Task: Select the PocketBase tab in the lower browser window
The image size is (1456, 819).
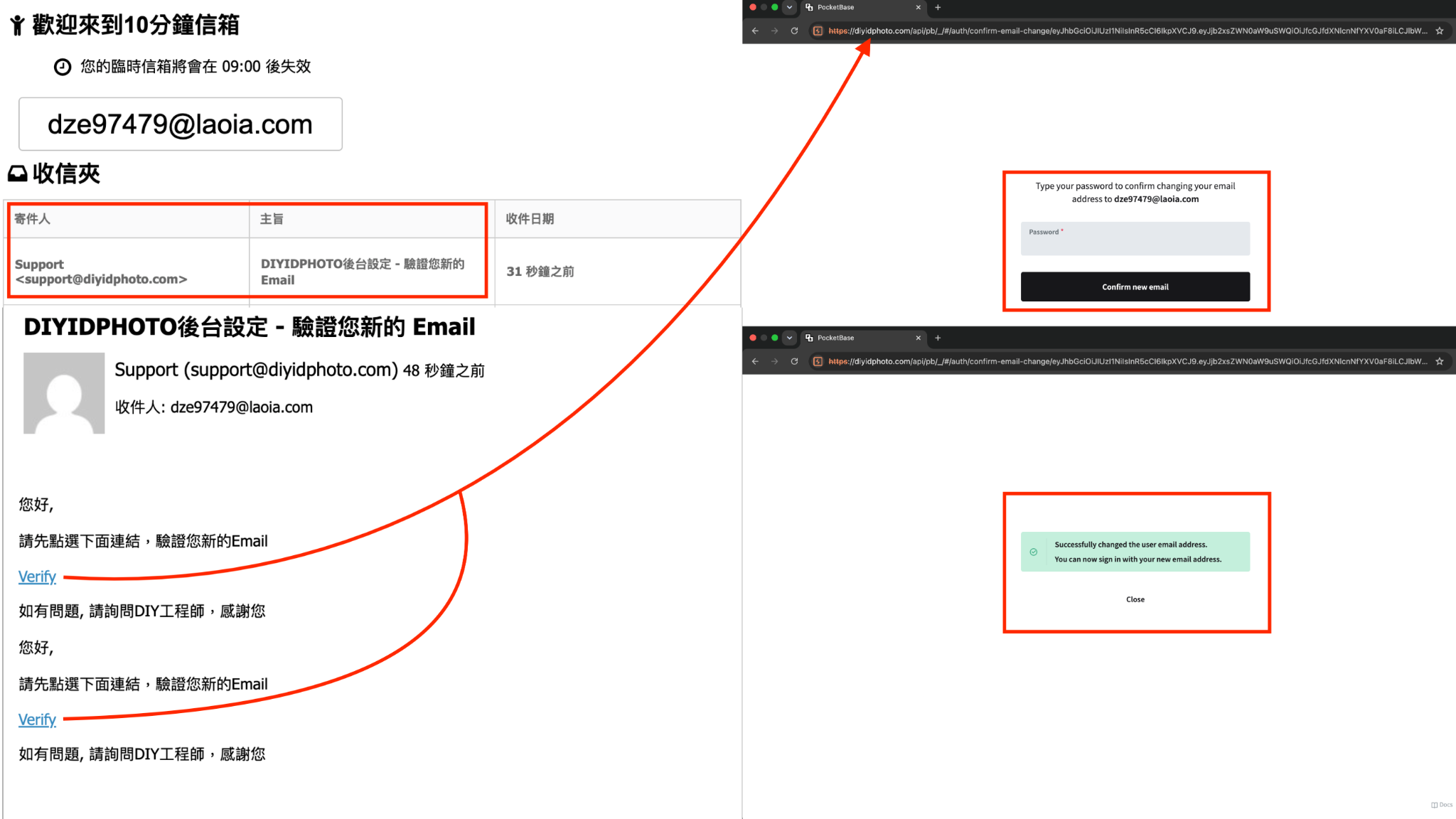Action: pos(862,338)
